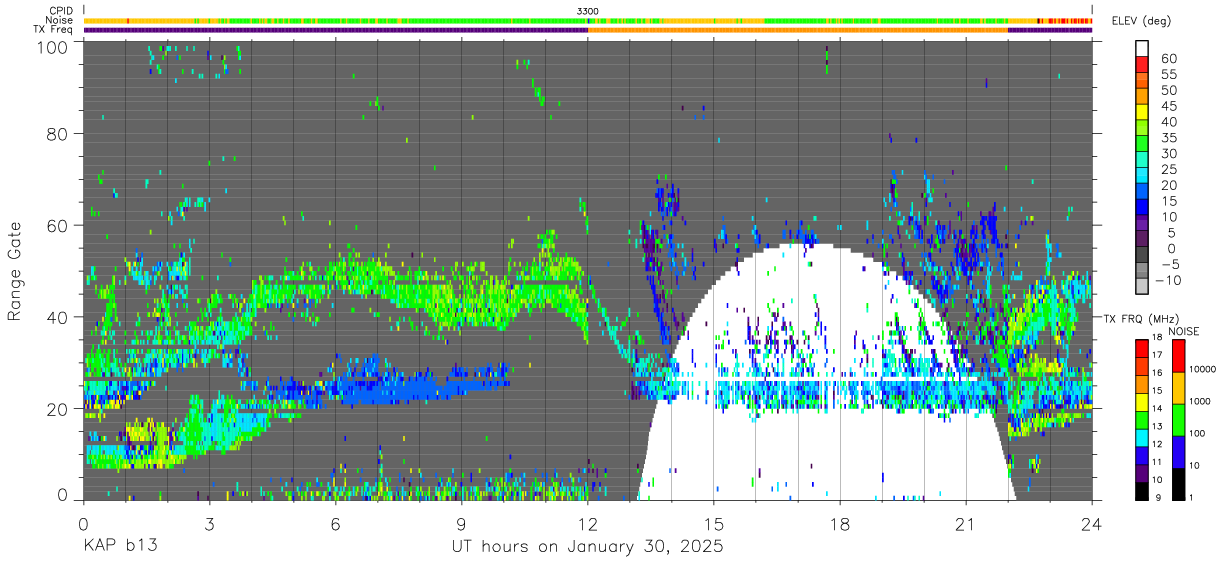The width and height of the screenshot is (1228, 567).
Task: Click the 21 tick on UT hours axis
Action: point(966,523)
